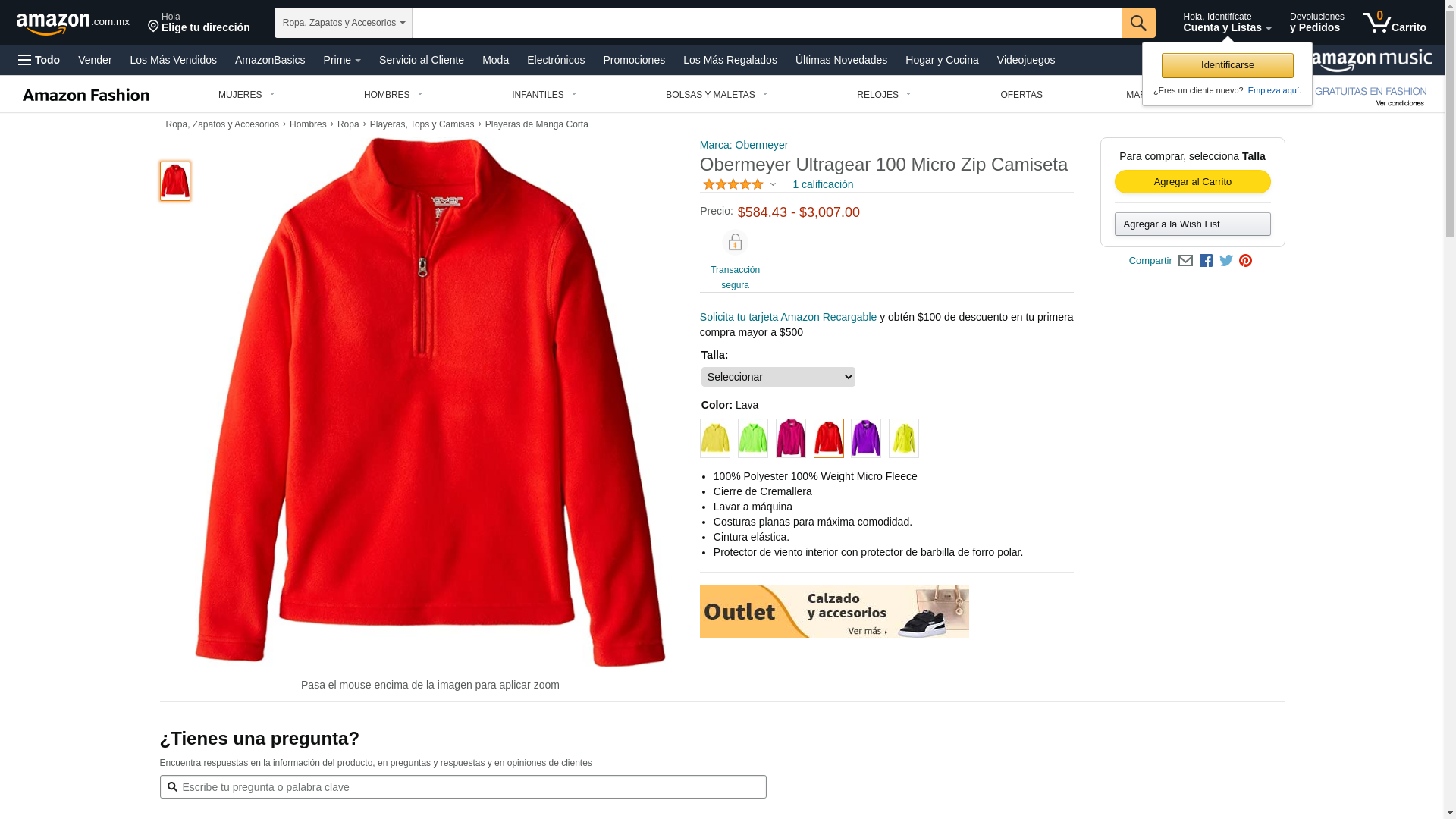Open the Talla size selector
1456x819 pixels.
pyautogui.click(x=778, y=377)
